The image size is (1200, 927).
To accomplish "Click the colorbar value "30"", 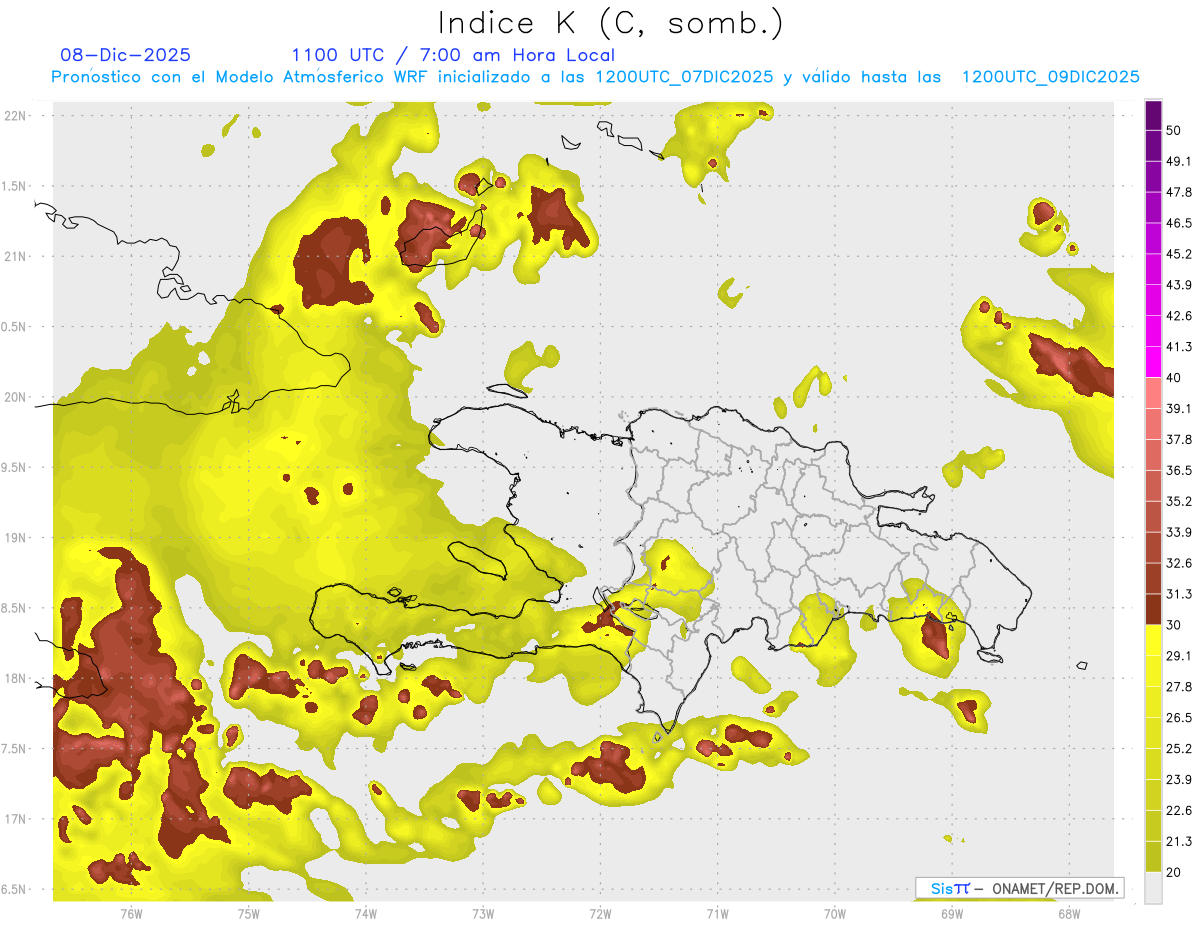I will (x=1174, y=625).
